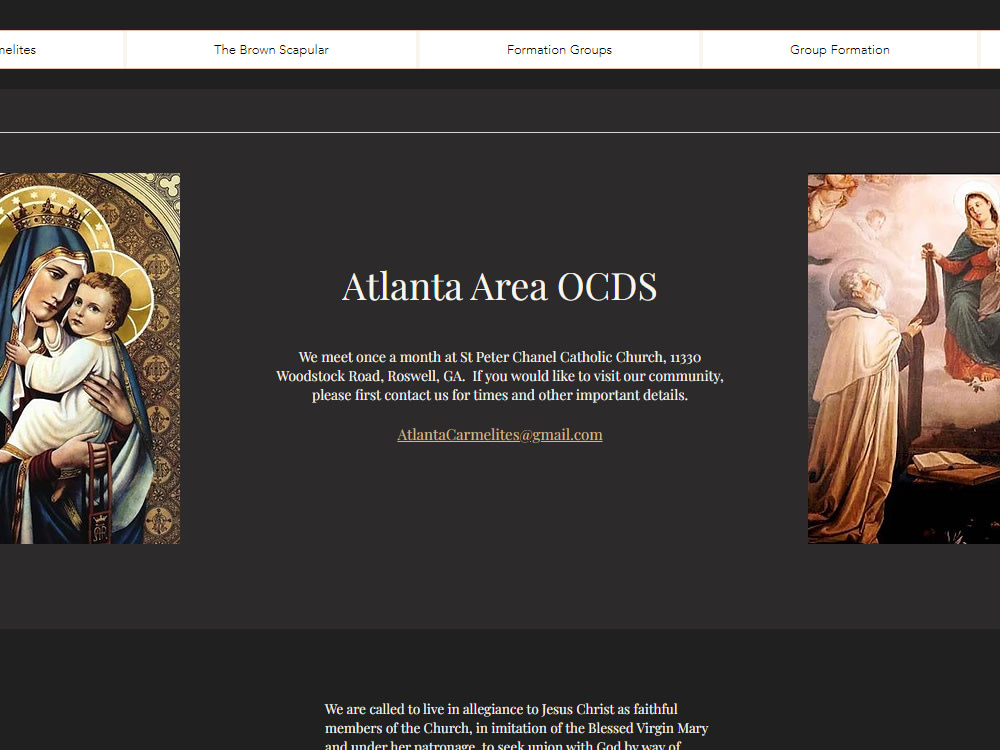
Task: Open the partially visible 'nelites' menu item
Action: point(61,50)
